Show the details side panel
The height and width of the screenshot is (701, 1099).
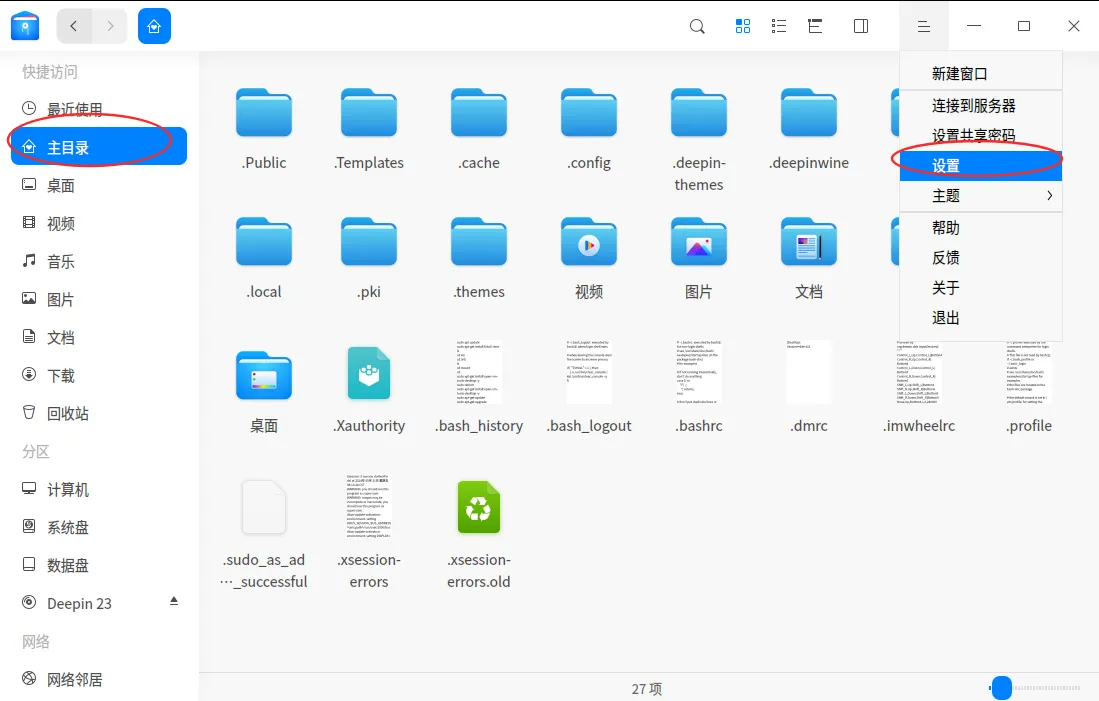[x=861, y=27]
